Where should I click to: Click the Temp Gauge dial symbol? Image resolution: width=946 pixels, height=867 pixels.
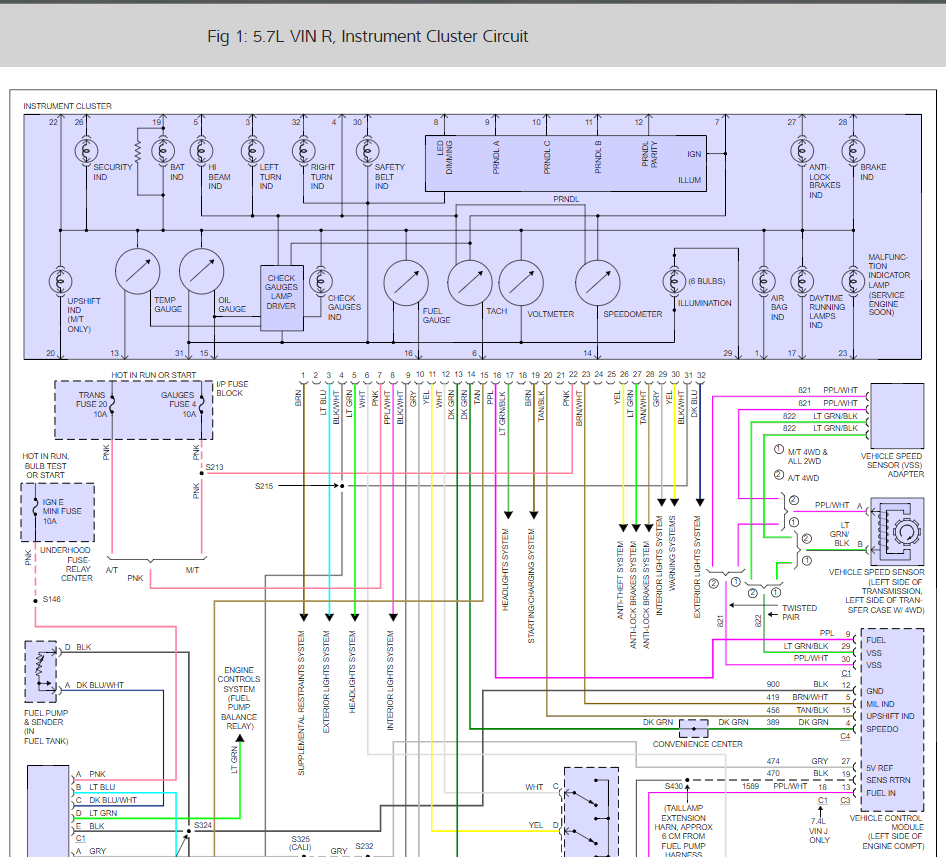point(138,271)
